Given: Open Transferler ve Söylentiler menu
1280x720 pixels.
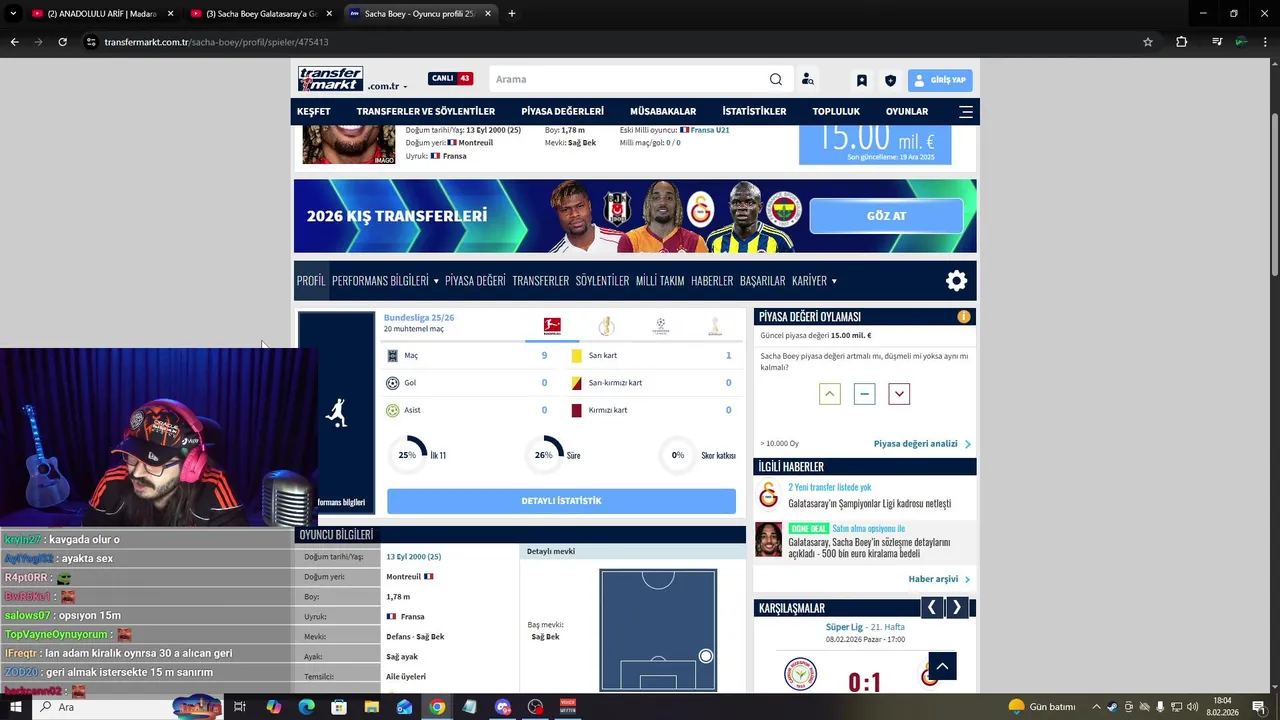Looking at the screenshot, I should tap(426, 112).
